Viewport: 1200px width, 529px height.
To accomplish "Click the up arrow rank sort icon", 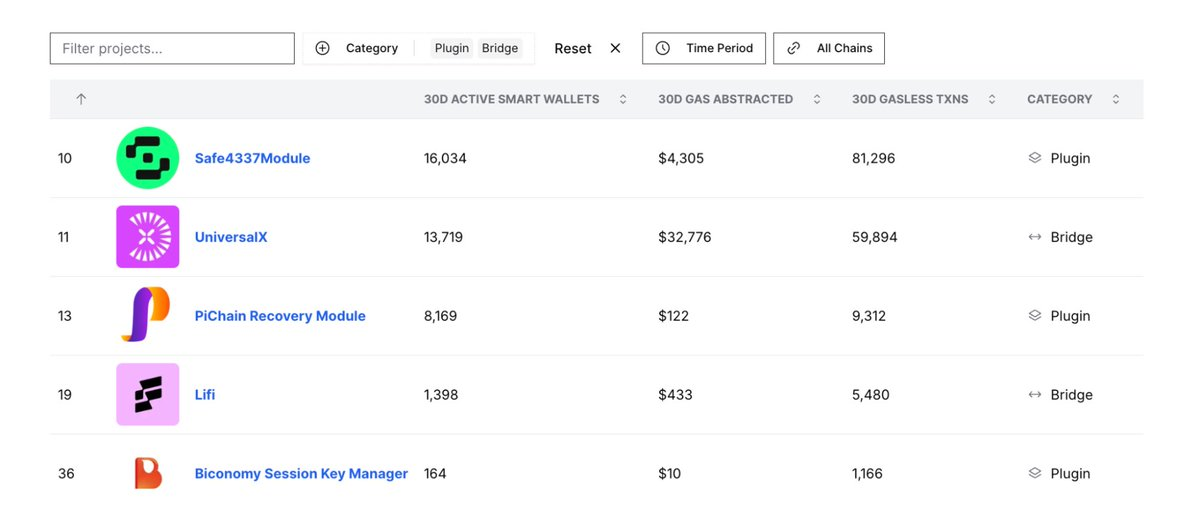I will (x=81, y=99).
